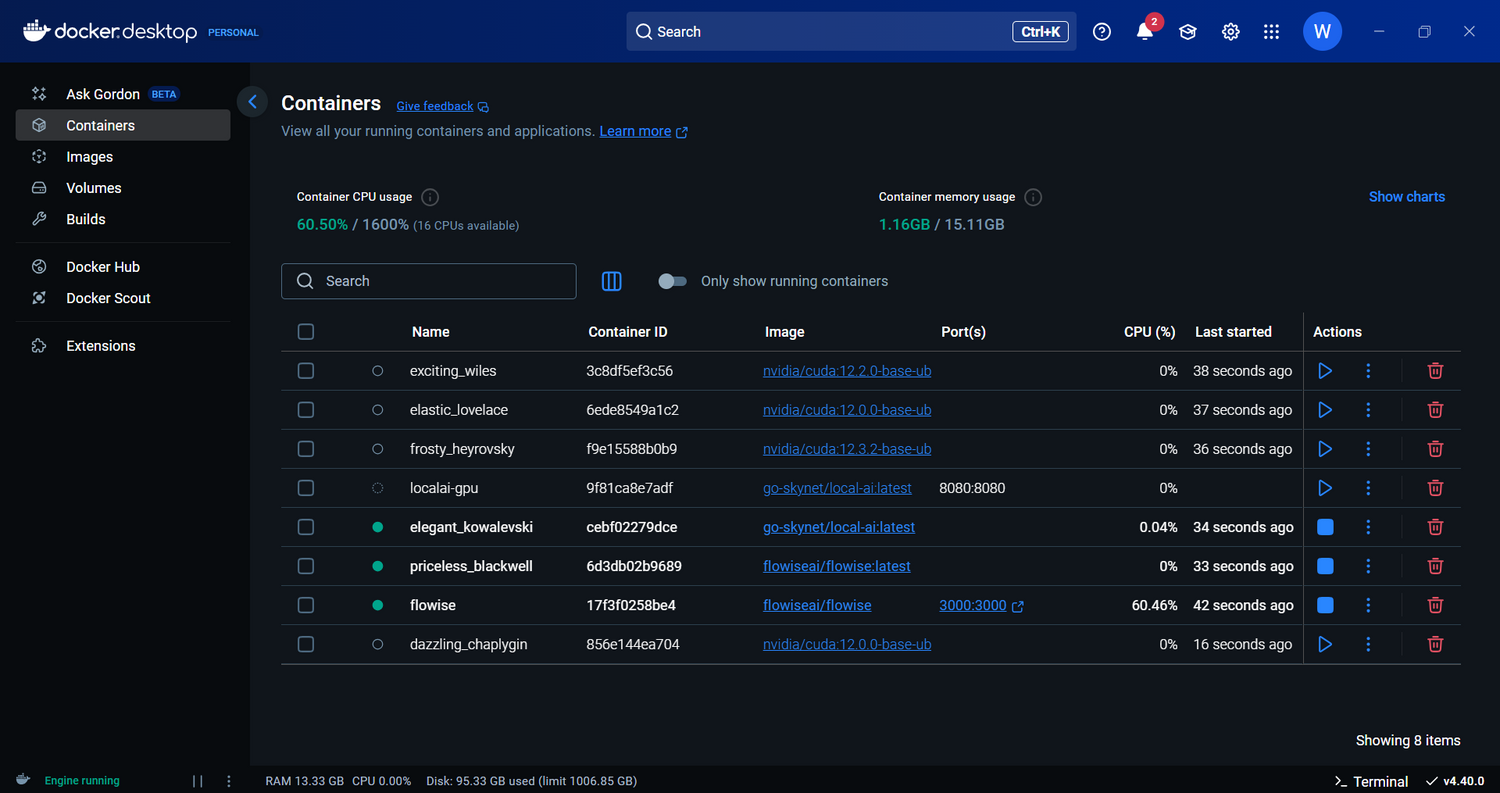Start the frosty_heyrovsky container
The image size is (1500, 793).
point(1325,449)
